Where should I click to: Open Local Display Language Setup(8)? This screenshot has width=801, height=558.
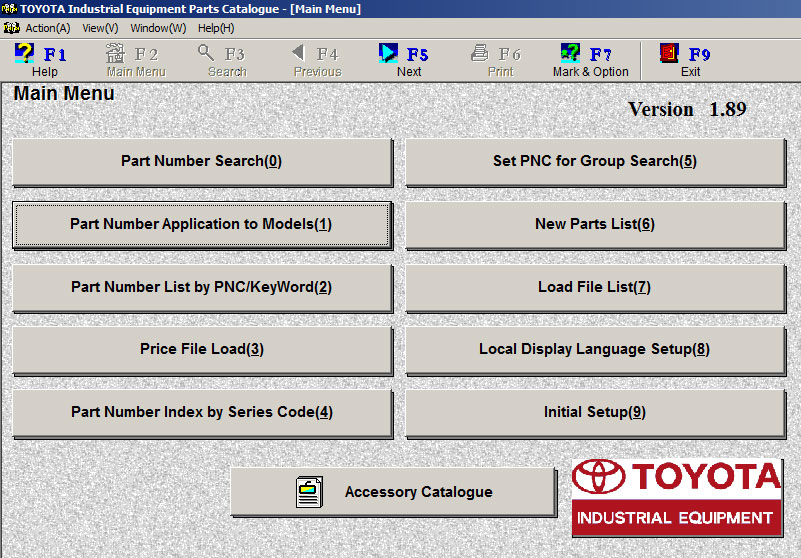pyautogui.click(x=595, y=350)
